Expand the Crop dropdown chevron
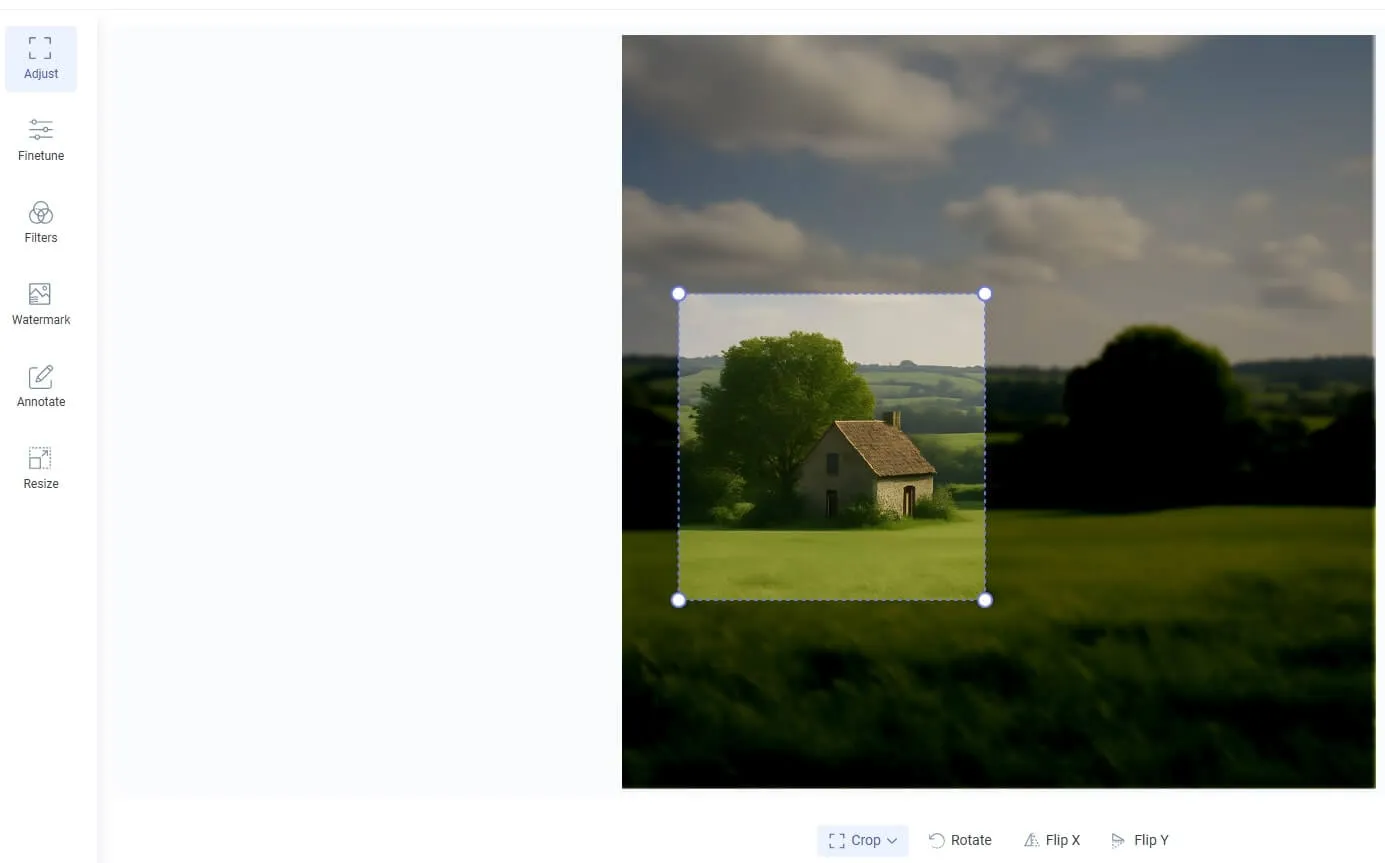Image resolution: width=1385 pixels, height=863 pixels. [x=892, y=841]
